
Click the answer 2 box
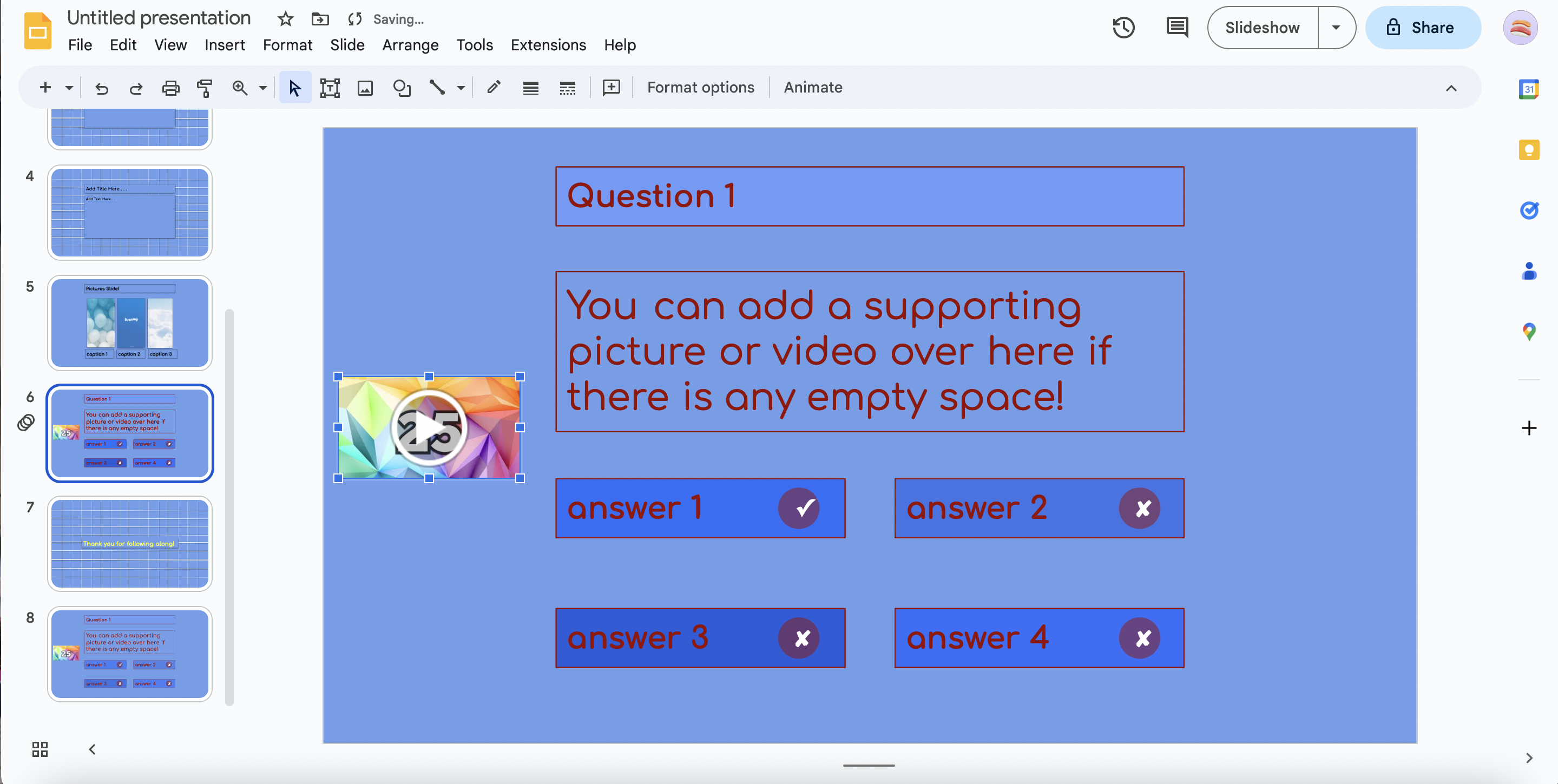(1039, 509)
